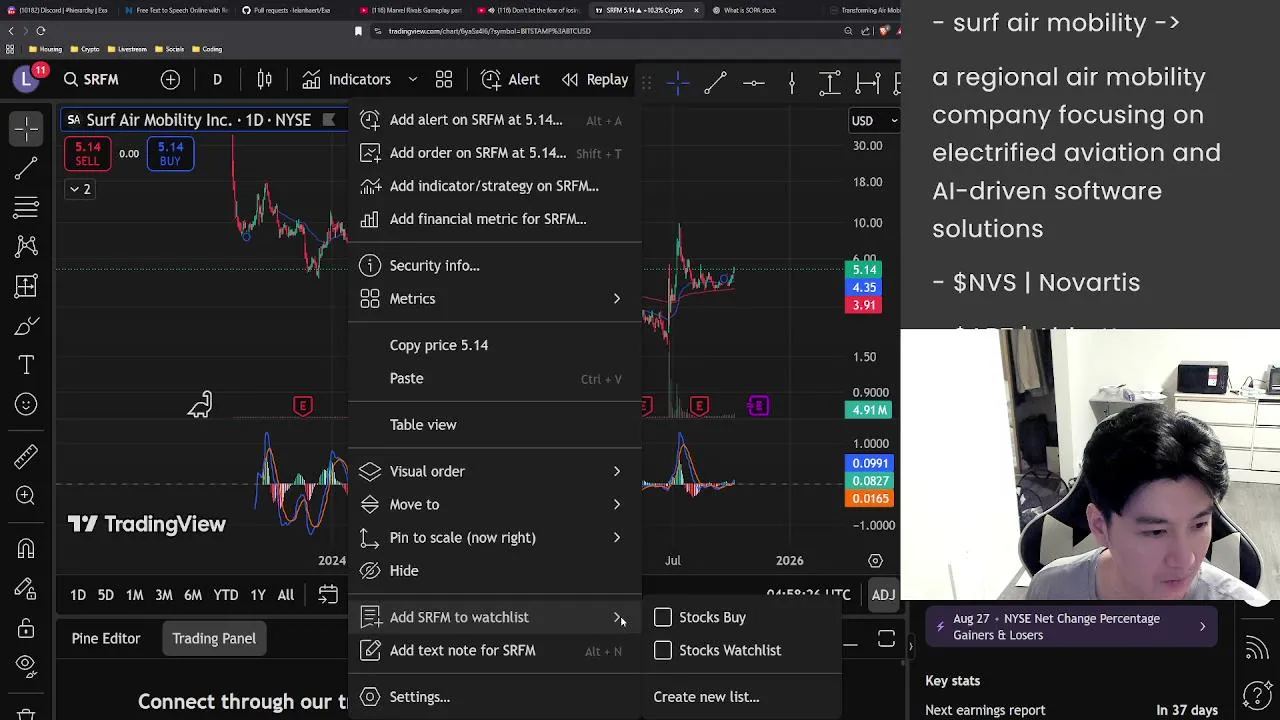The width and height of the screenshot is (1280, 720).
Task: Set chart range to 1D
Action: tap(78, 595)
